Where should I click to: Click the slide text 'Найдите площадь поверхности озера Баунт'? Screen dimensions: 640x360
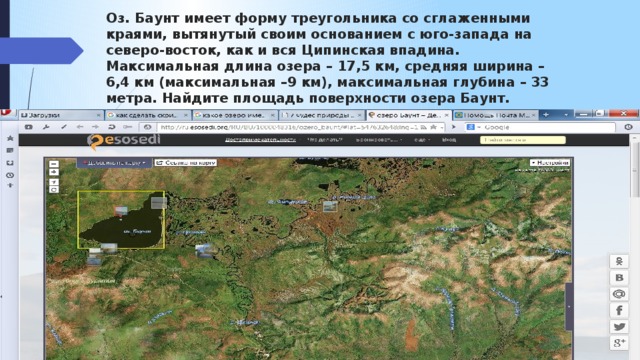(336, 98)
